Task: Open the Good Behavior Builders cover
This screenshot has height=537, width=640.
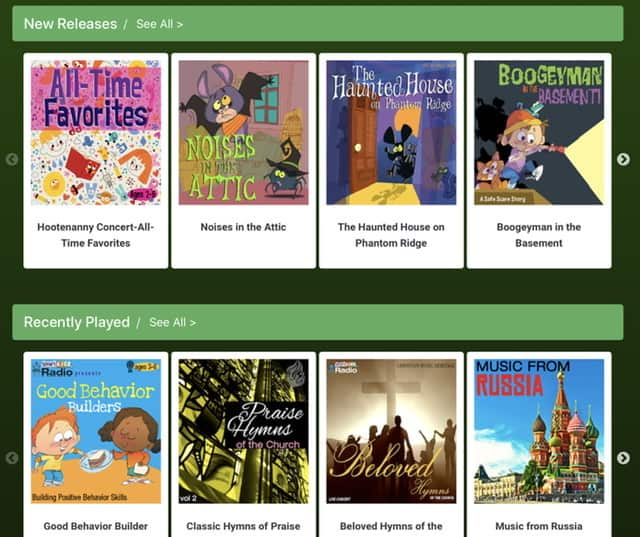Action: point(96,431)
